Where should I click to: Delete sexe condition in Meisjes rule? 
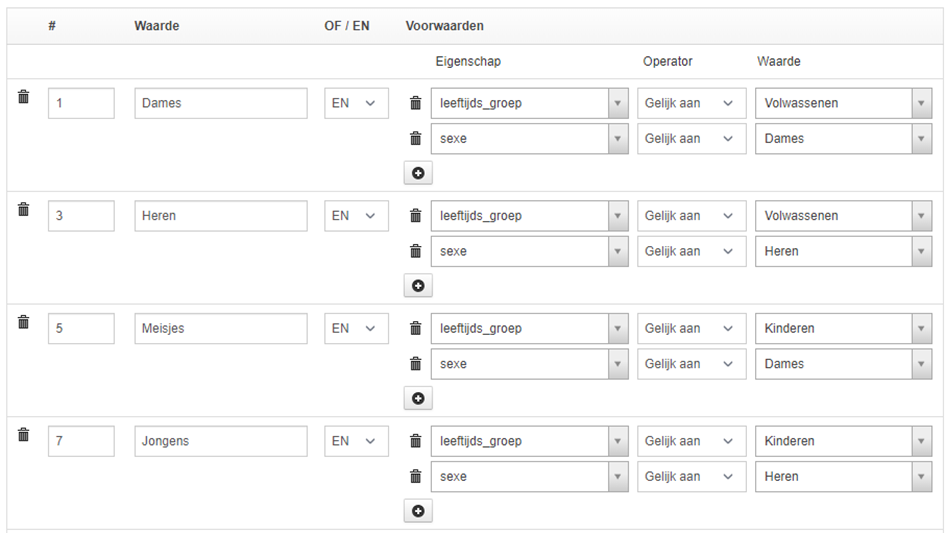(416, 364)
